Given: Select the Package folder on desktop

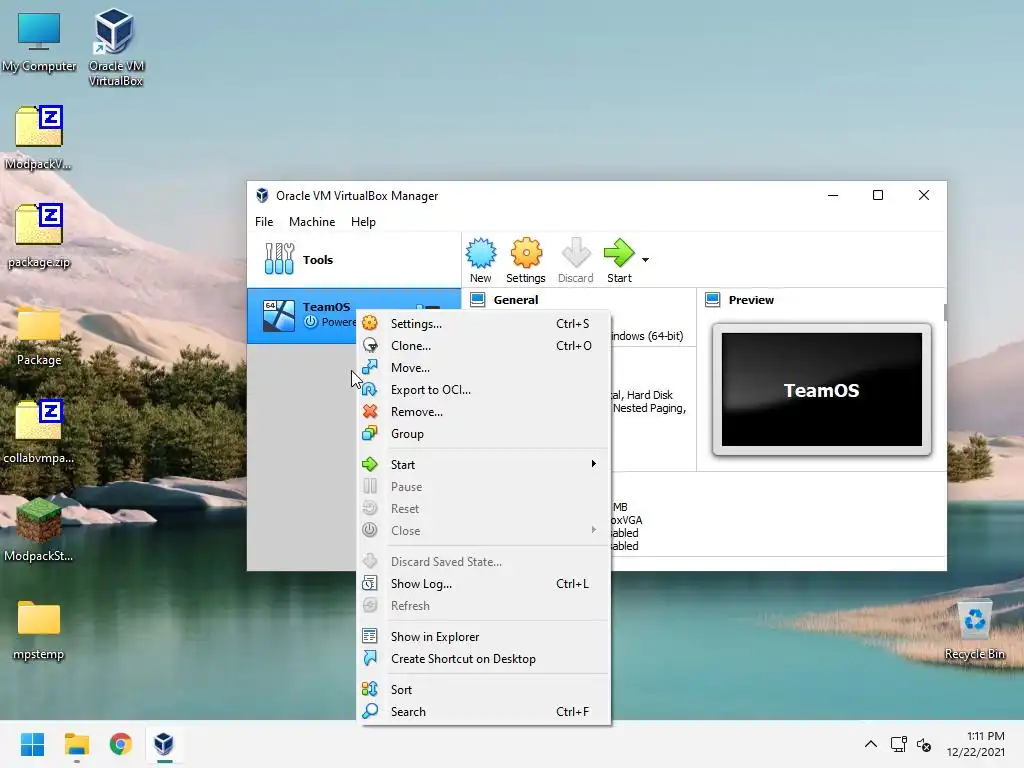Looking at the screenshot, I should (x=39, y=334).
